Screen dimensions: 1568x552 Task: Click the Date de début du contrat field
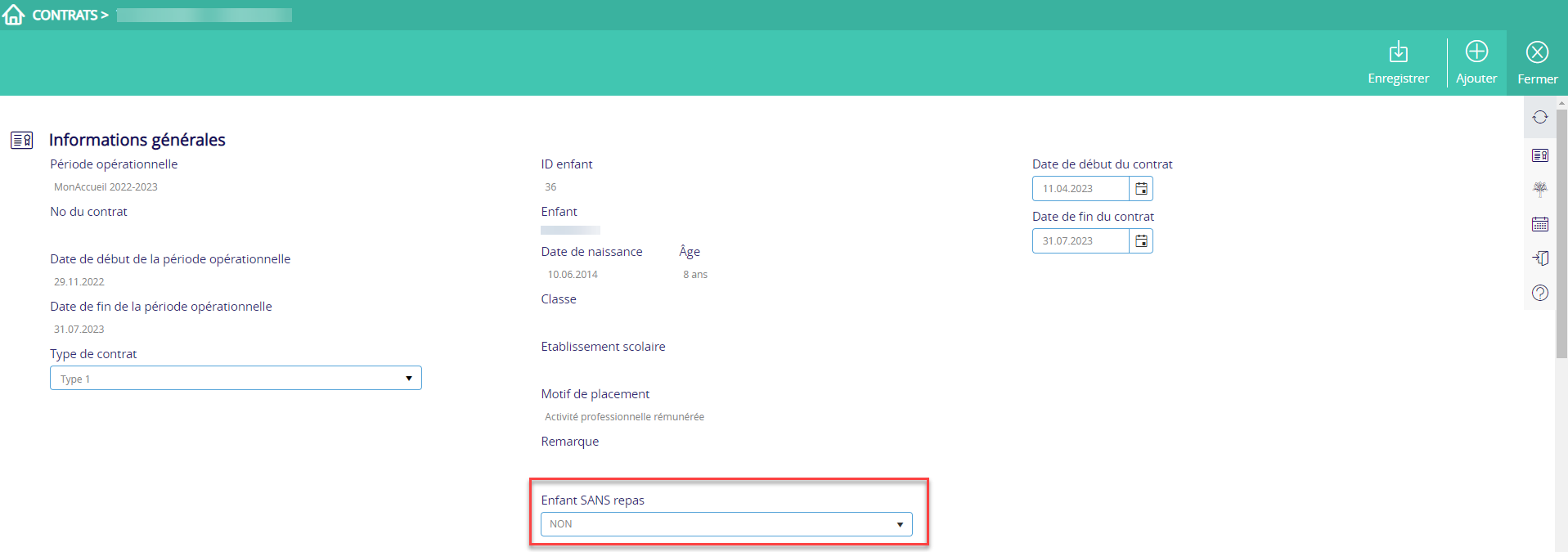(1081, 189)
